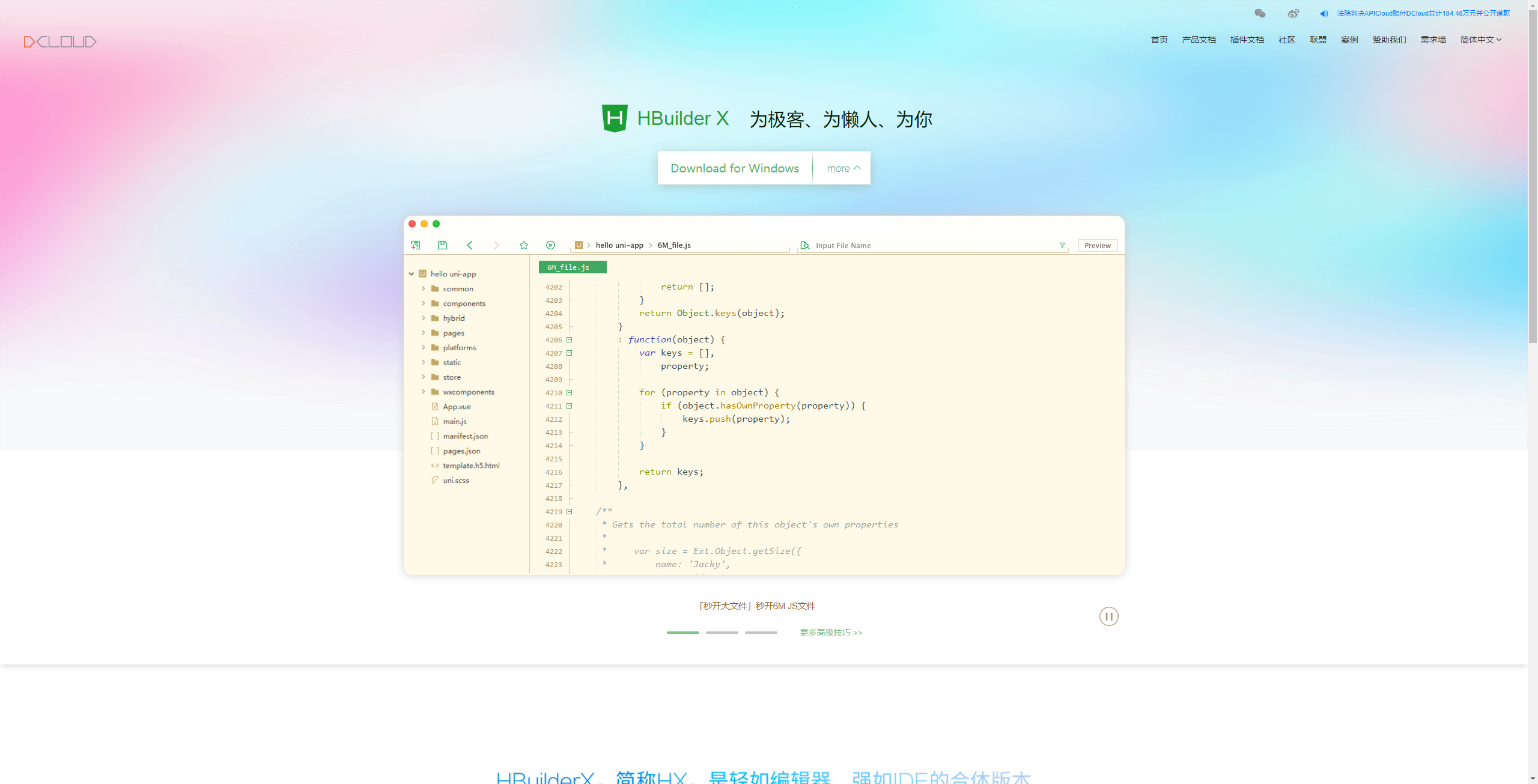Click the Input File Name field

[x=901, y=245]
